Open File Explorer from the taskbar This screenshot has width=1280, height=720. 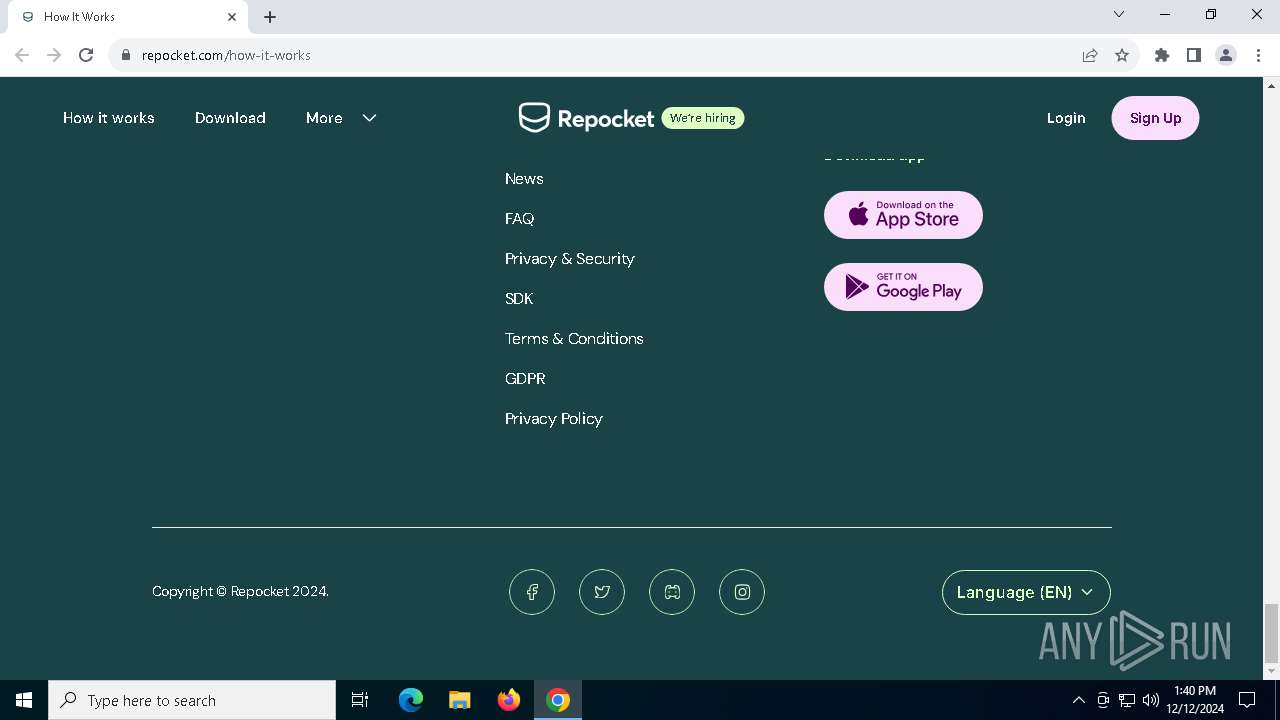pyautogui.click(x=459, y=700)
